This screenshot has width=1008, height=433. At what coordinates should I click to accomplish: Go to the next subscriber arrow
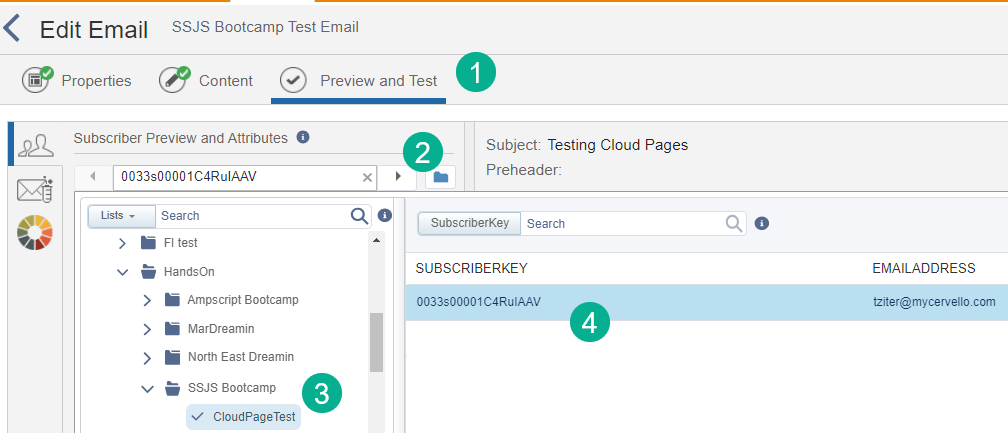(398, 177)
